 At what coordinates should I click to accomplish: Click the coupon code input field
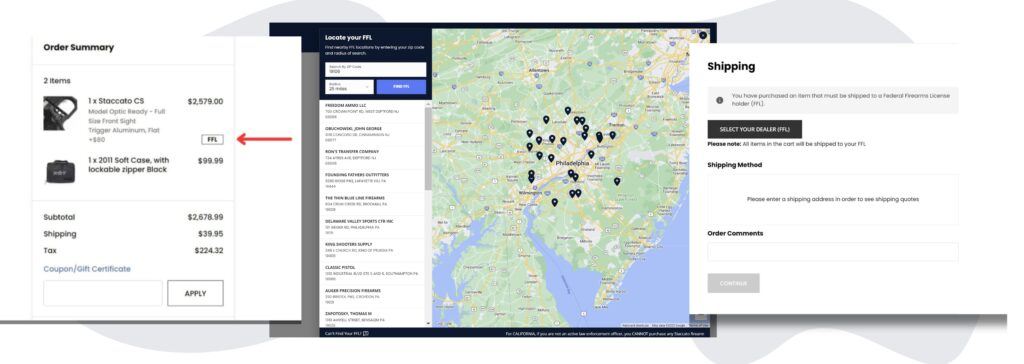[x=103, y=293]
